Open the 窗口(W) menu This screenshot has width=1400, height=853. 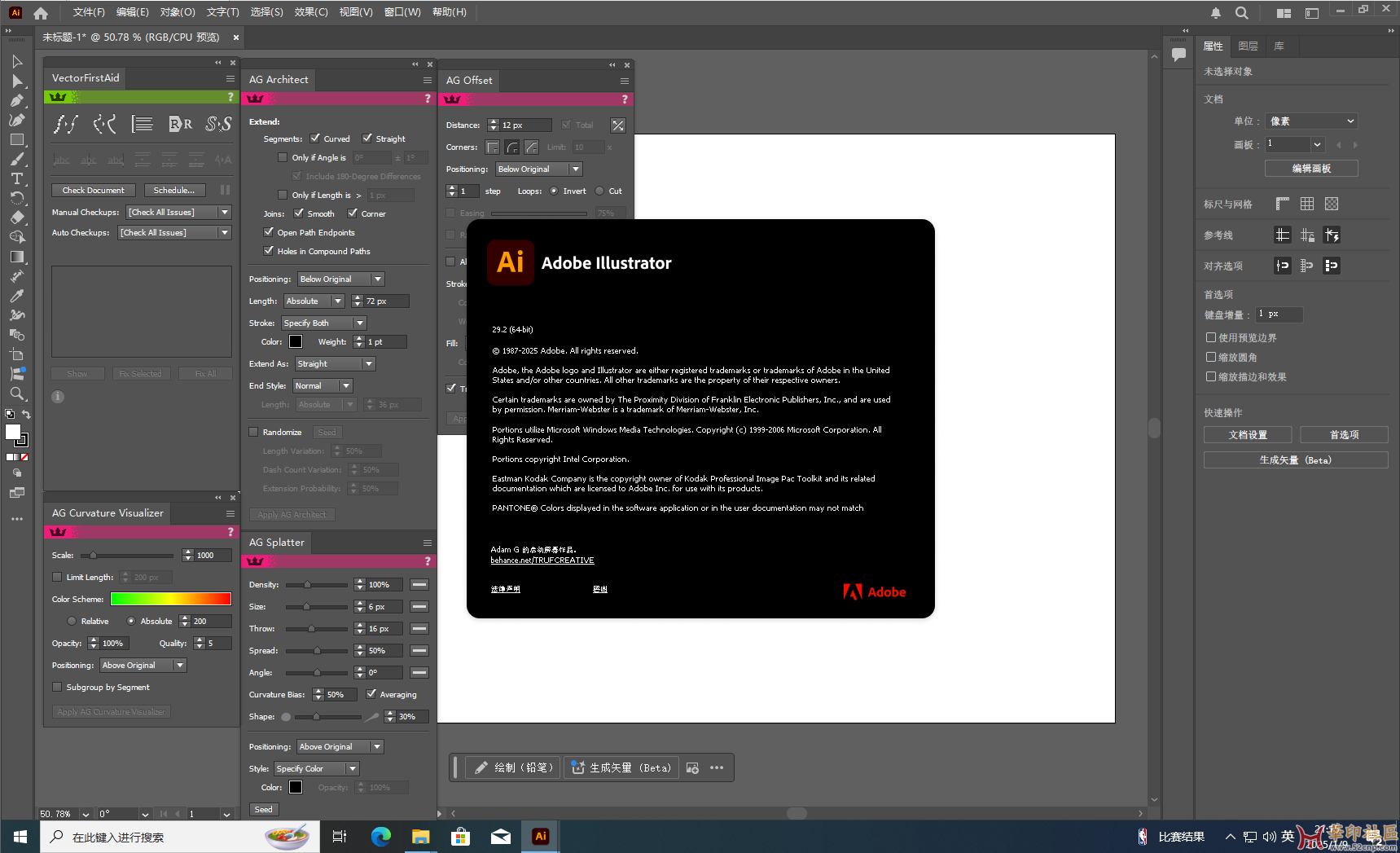[x=402, y=12]
